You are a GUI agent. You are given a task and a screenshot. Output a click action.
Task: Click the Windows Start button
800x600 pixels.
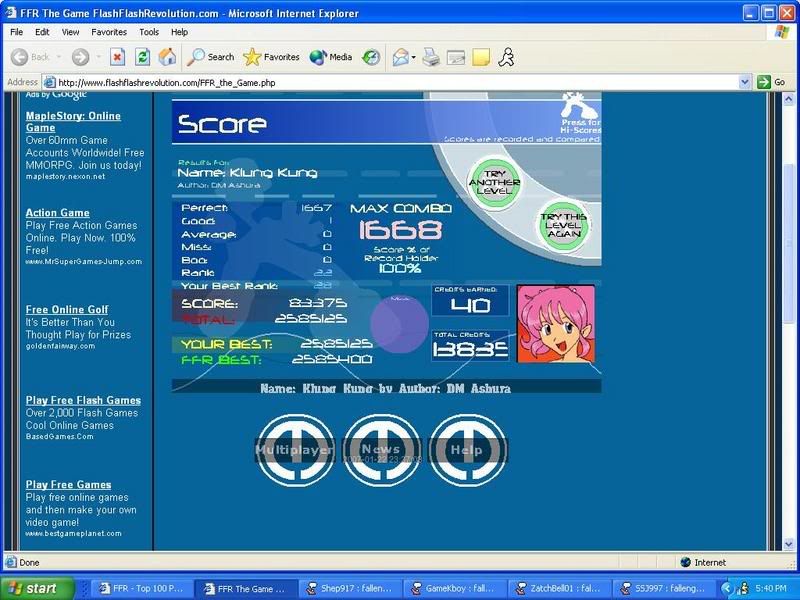coord(37,589)
